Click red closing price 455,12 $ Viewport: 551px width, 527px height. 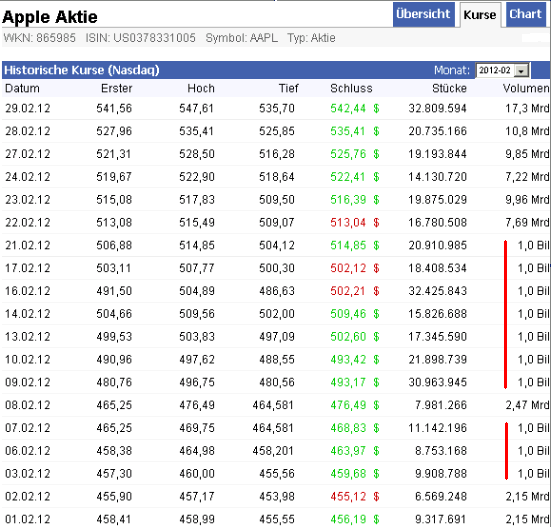pos(355,496)
